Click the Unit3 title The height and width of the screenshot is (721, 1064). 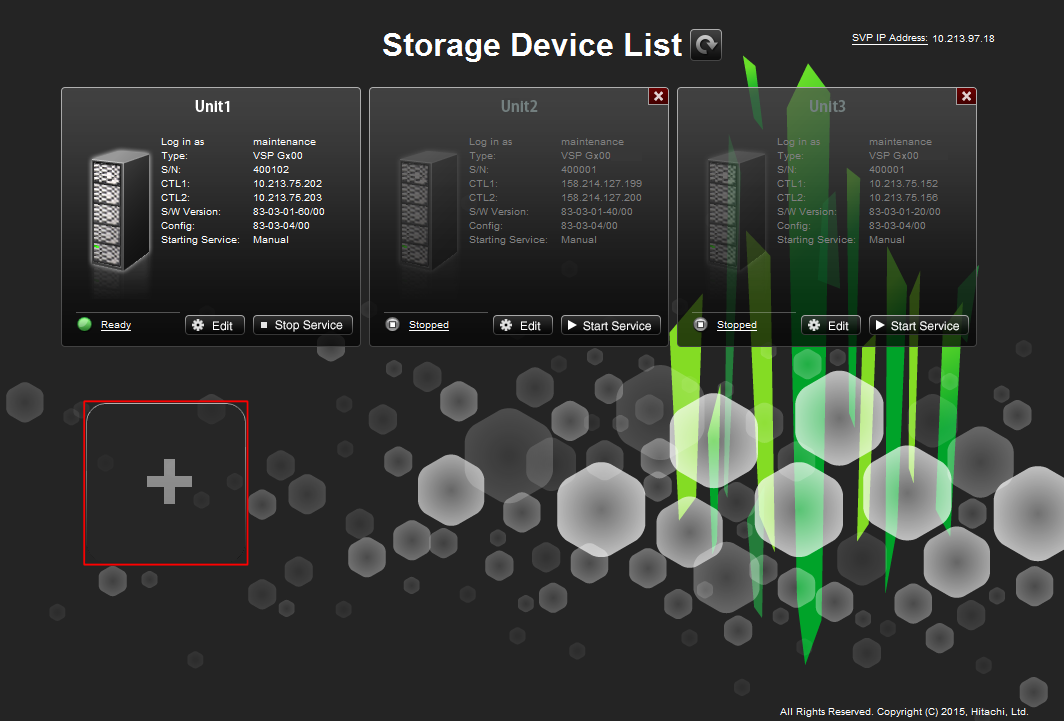click(x=827, y=106)
